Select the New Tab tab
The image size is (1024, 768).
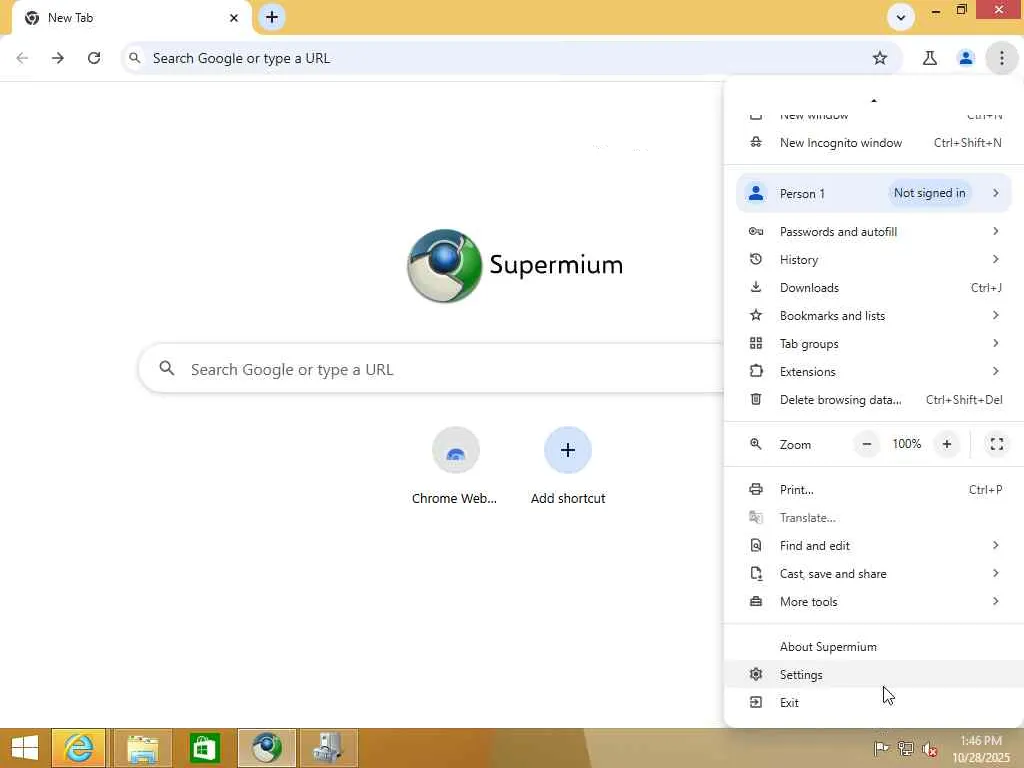pyautogui.click(x=131, y=18)
